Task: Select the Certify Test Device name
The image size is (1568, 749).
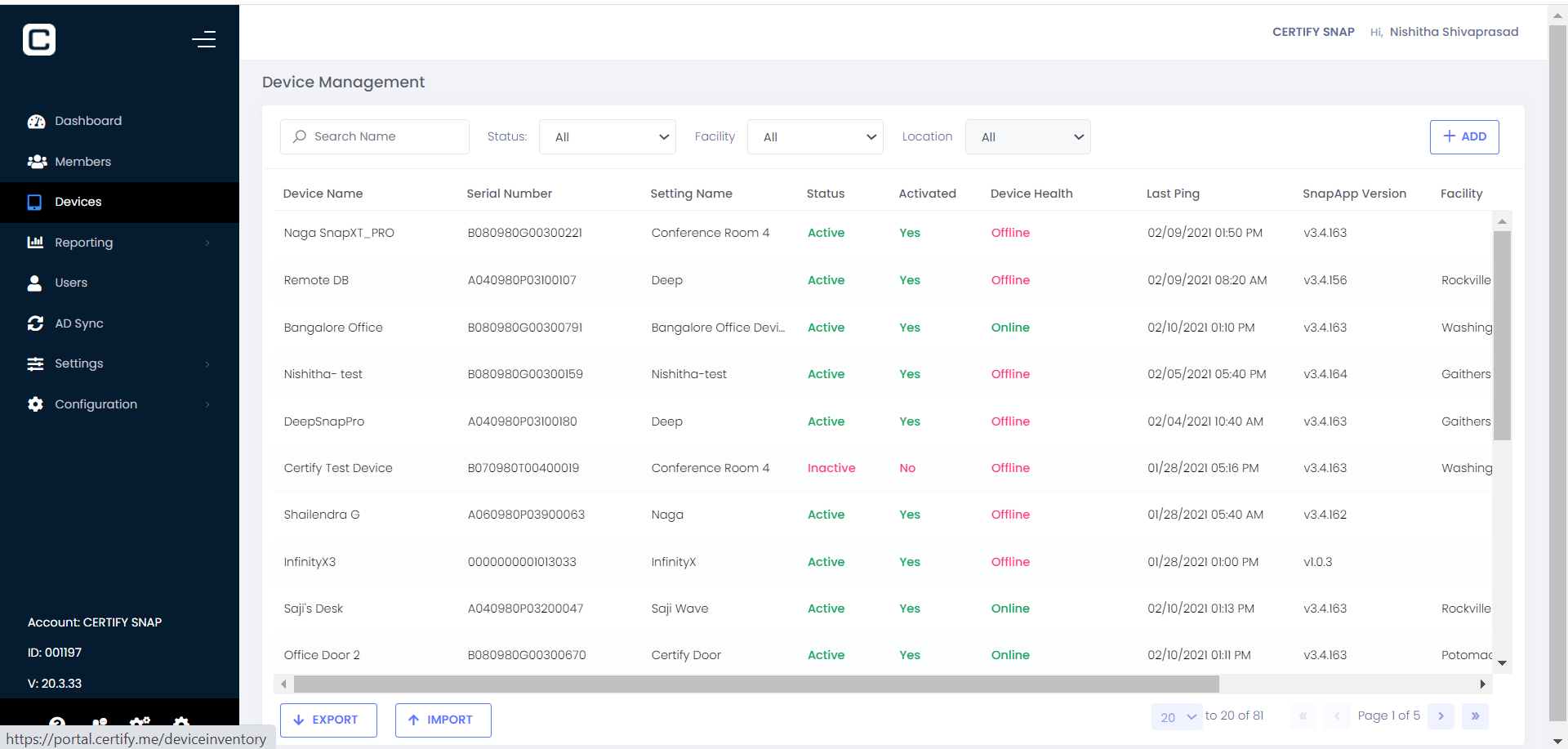Action: click(338, 468)
